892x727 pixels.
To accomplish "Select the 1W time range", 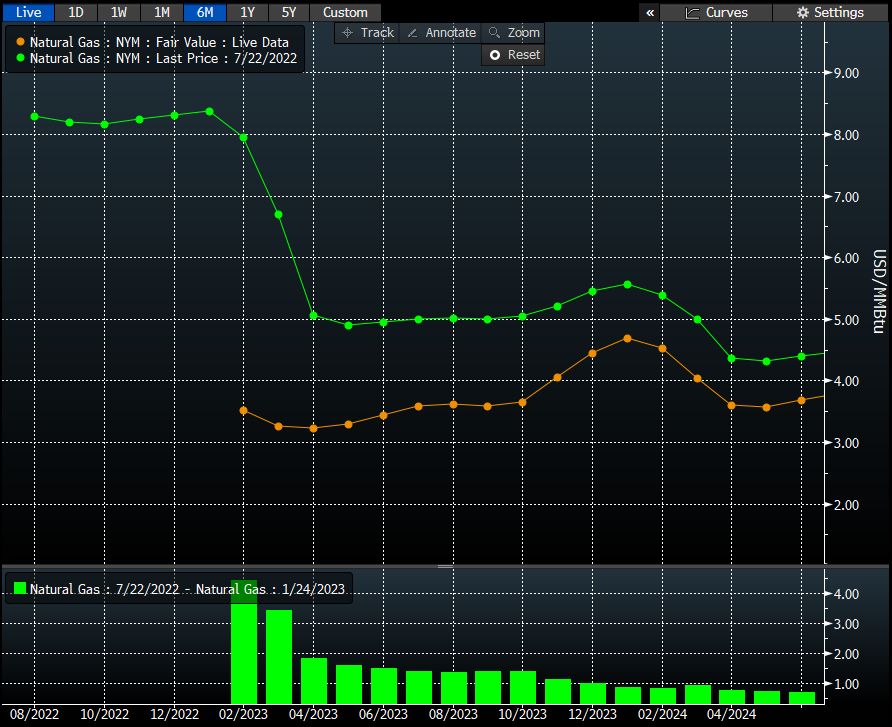I will click(119, 12).
